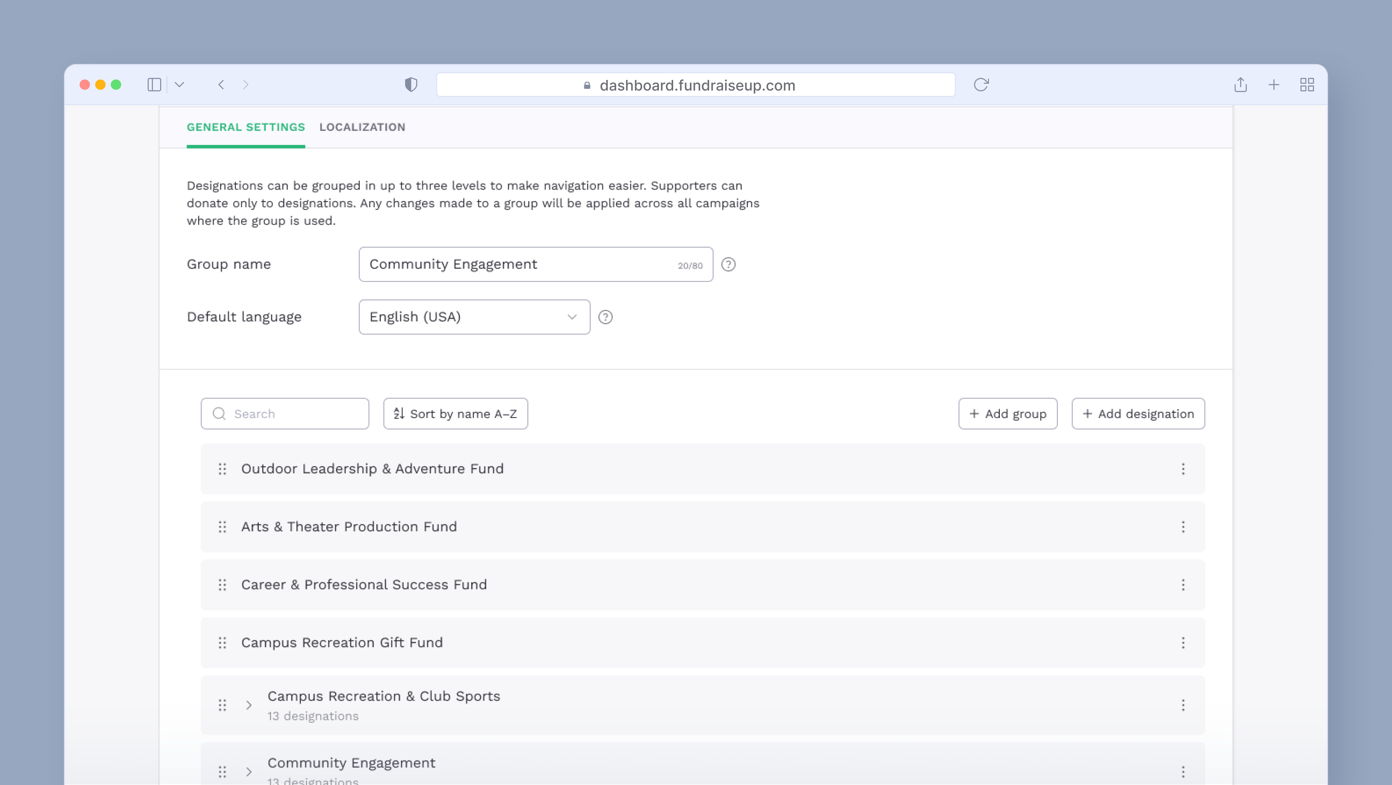Click the search magnifier icon
Viewport: 1392px width, 785px height.
pos(218,413)
